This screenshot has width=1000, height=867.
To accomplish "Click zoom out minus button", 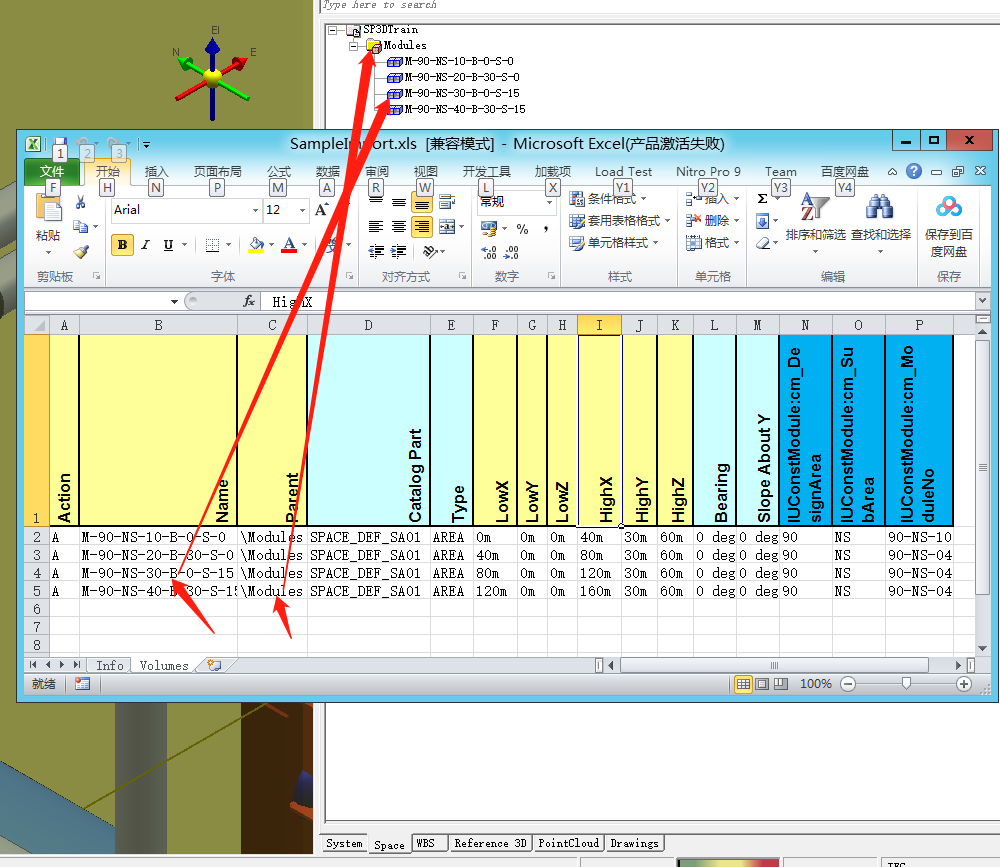I will click(x=848, y=685).
